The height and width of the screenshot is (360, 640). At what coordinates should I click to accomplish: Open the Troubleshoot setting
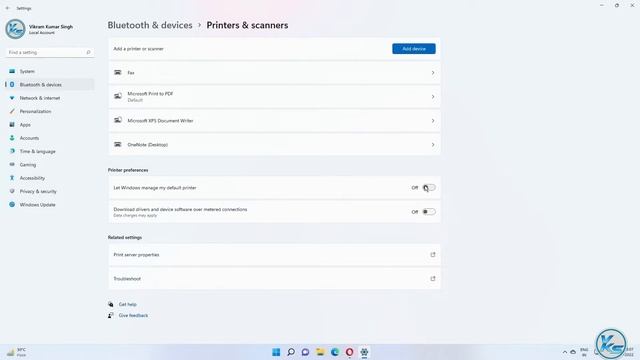274,279
